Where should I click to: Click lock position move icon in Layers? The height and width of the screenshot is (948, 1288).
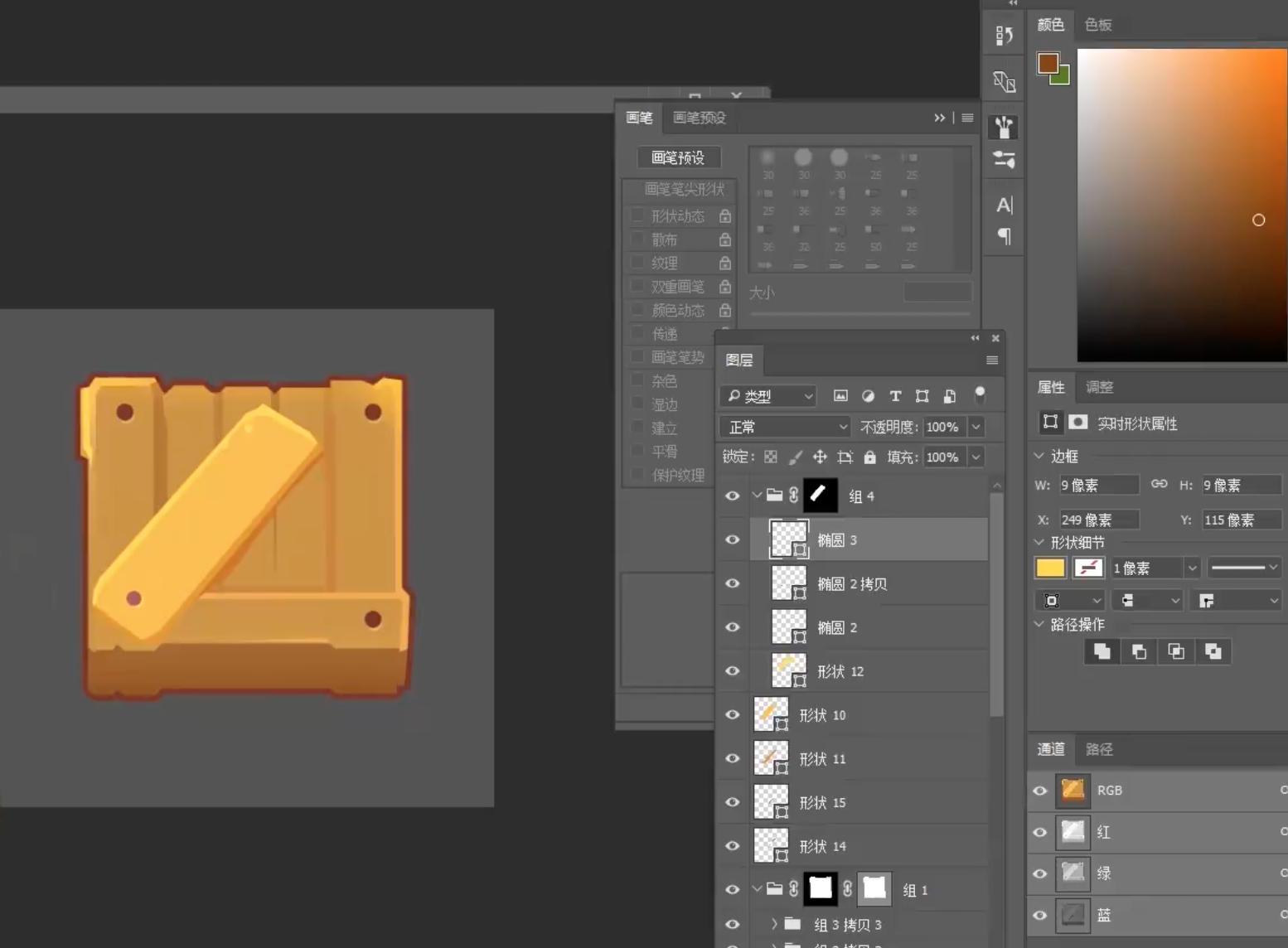pos(820,457)
